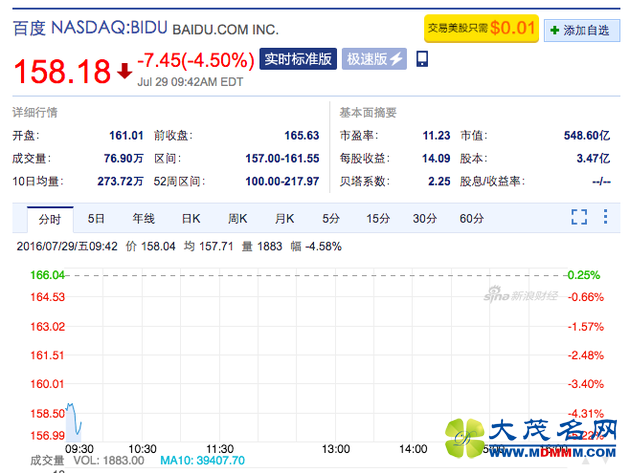The image size is (630, 473).
Task: Click the 52-week range 100.00-217.97
Action: (x=282, y=181)
